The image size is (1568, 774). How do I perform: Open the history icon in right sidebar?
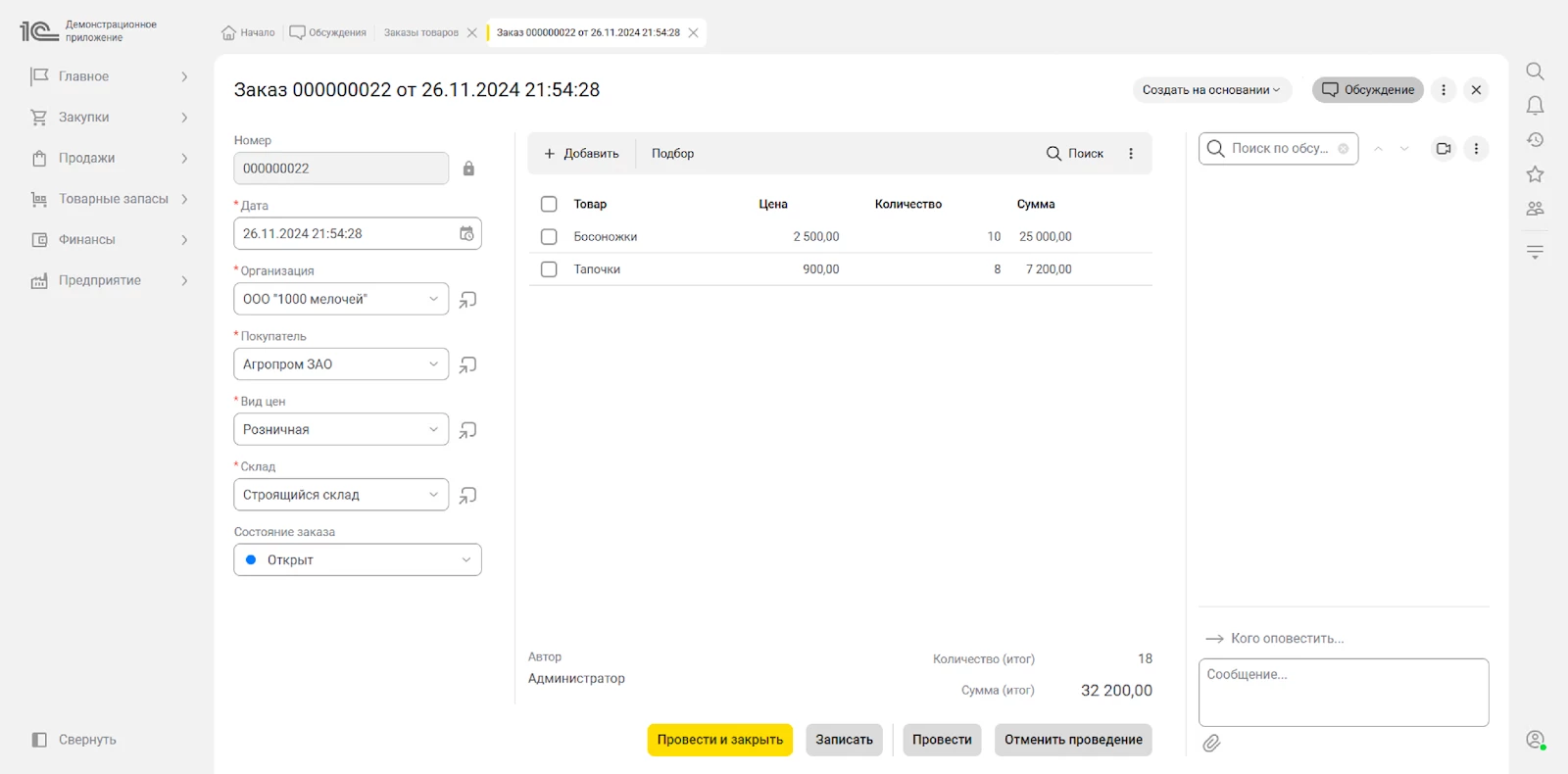1535,140
